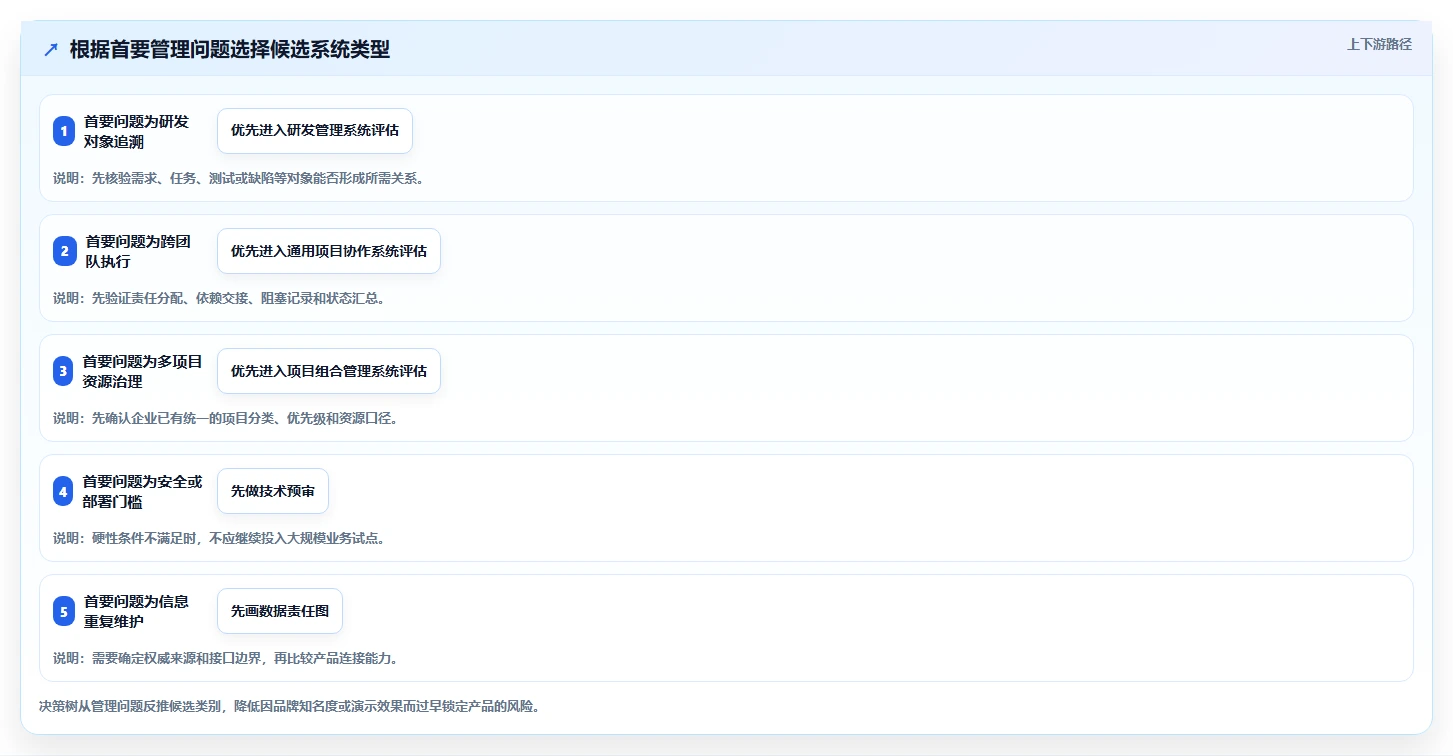Click the number 3 step badge
Image resolution: width=1453 pixels, height=756 pixels.
pos(64,371)
